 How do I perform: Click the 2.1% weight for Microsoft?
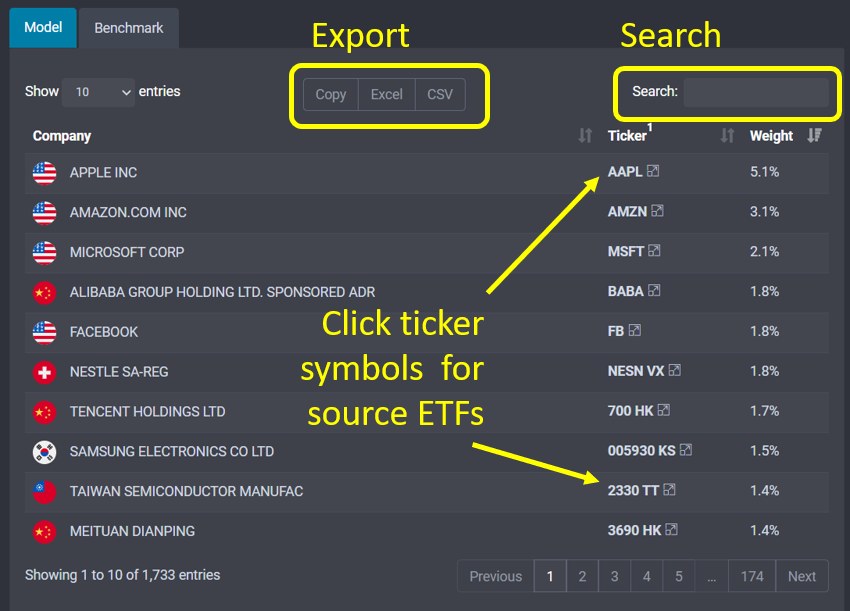pyautogui.click(x=764, y=252)
